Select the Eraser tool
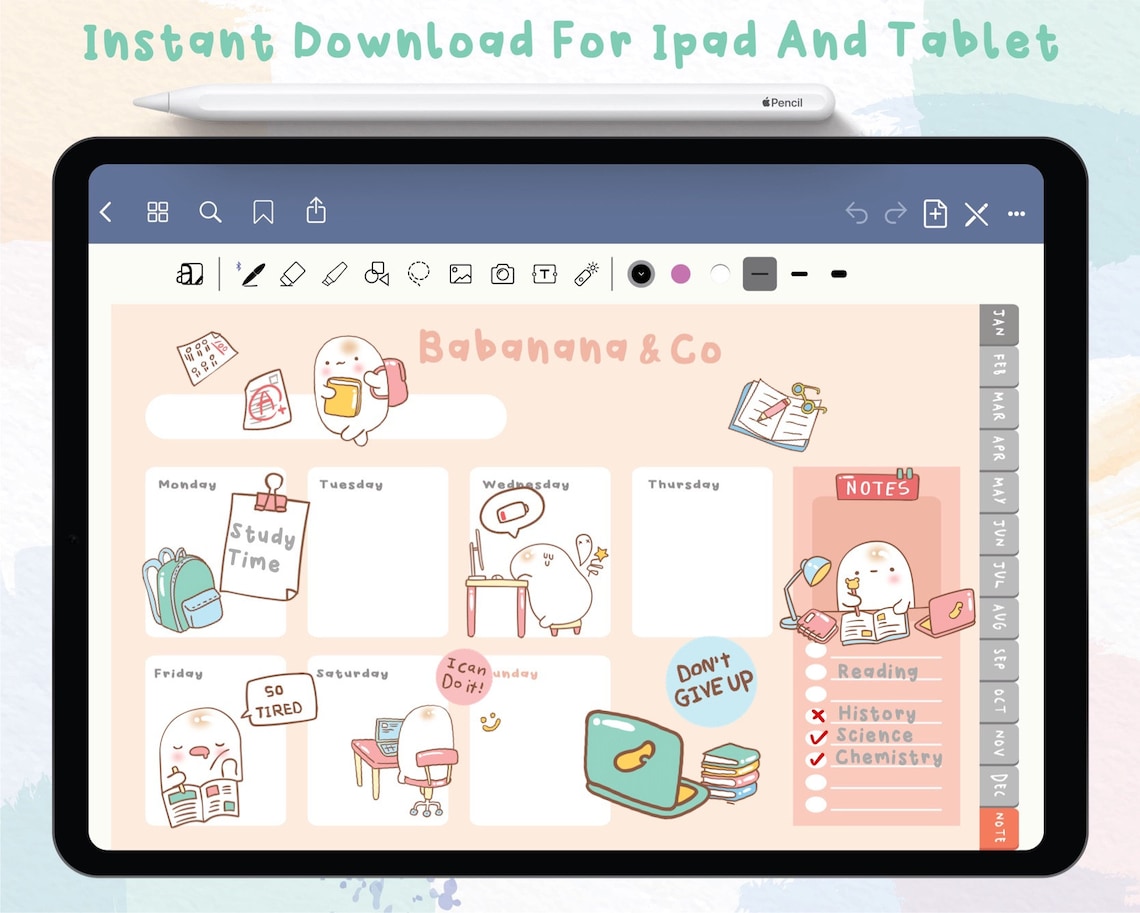This screenshot has height=913, width=1140. click(x=292, y=273)
